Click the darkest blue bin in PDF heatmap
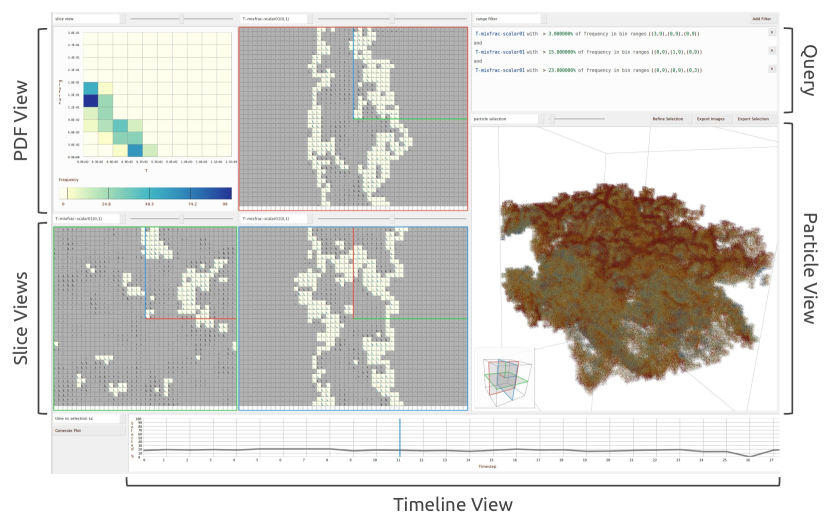830x522 pixels. (90, 100)
